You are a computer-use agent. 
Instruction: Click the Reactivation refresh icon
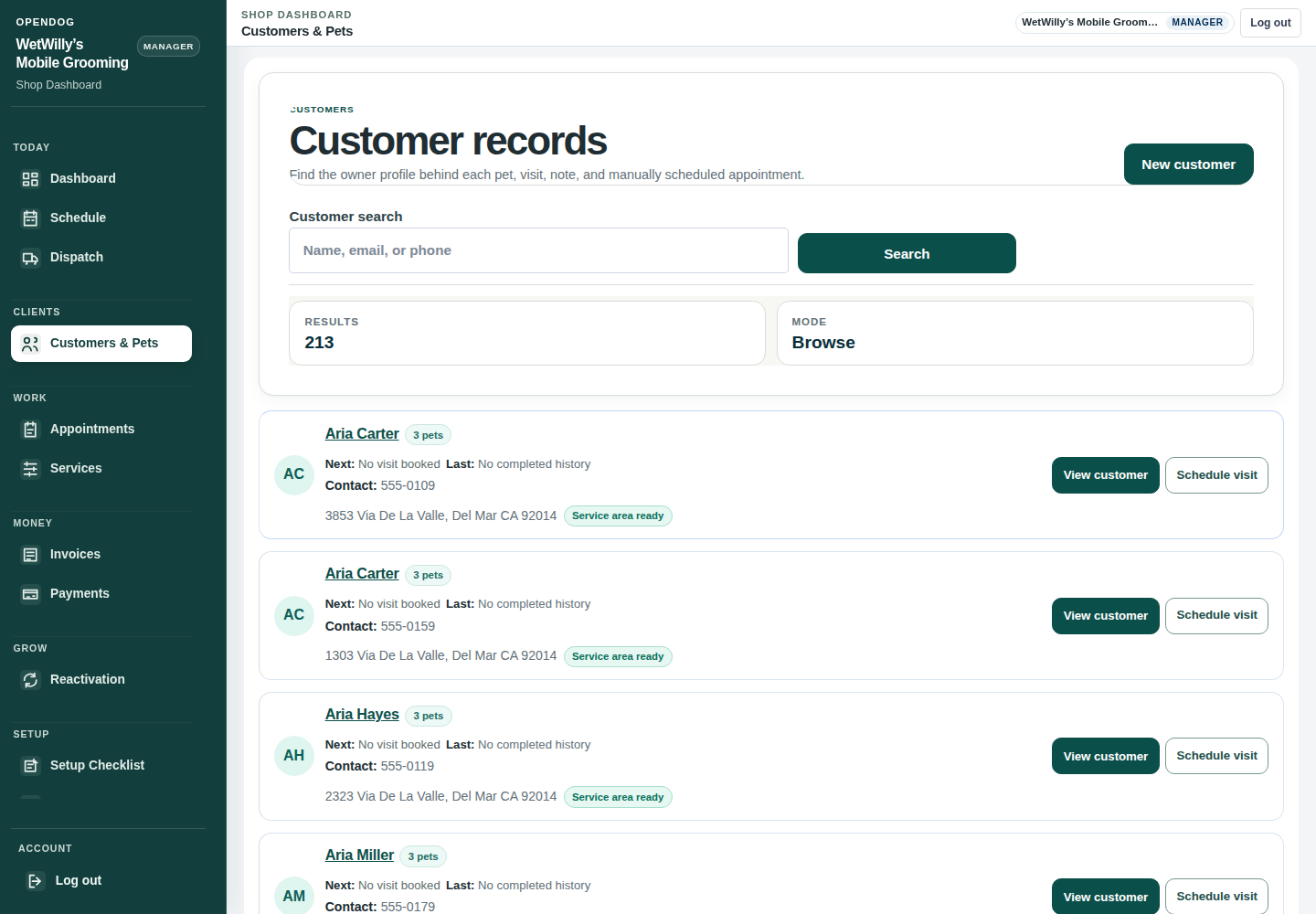pos(30,680)
